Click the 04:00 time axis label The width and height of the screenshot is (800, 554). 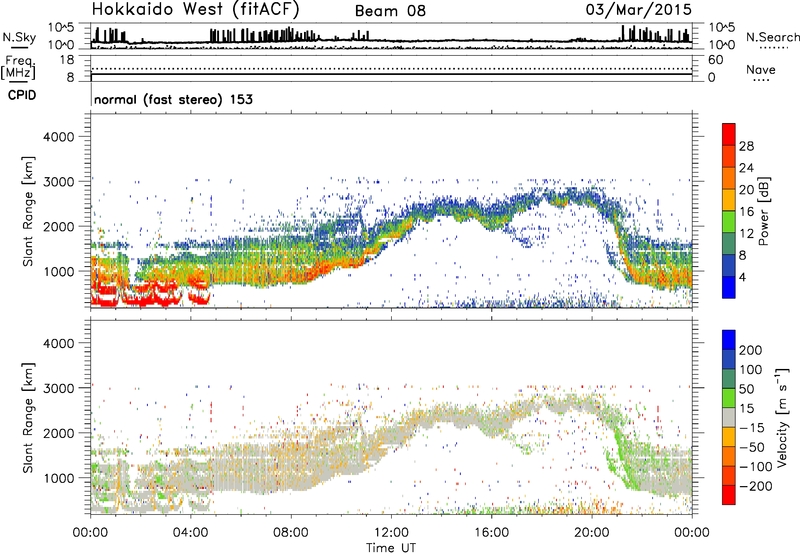[191, 533]
